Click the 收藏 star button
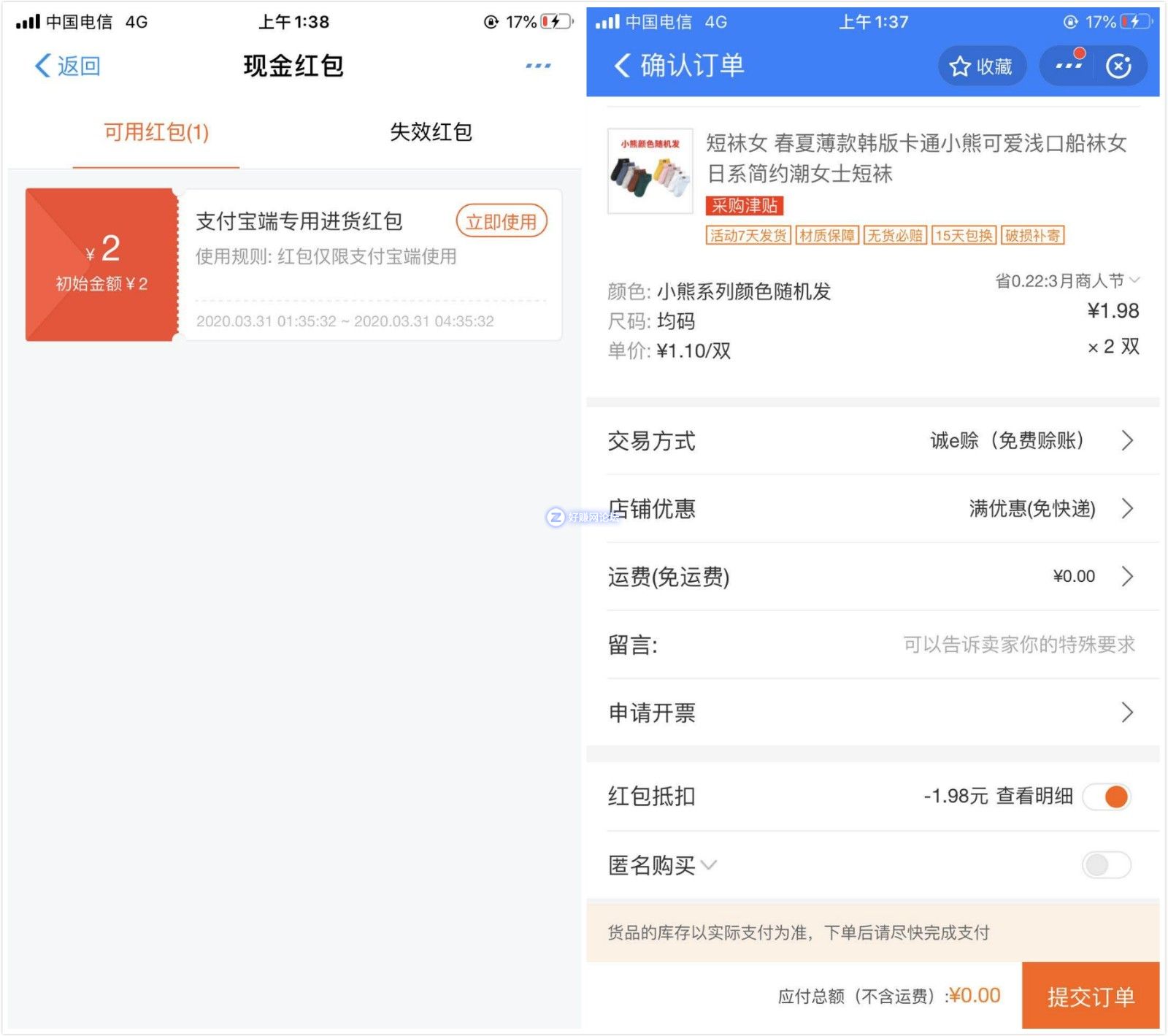The image size is (1168, 1036). (x=981, y=66)
